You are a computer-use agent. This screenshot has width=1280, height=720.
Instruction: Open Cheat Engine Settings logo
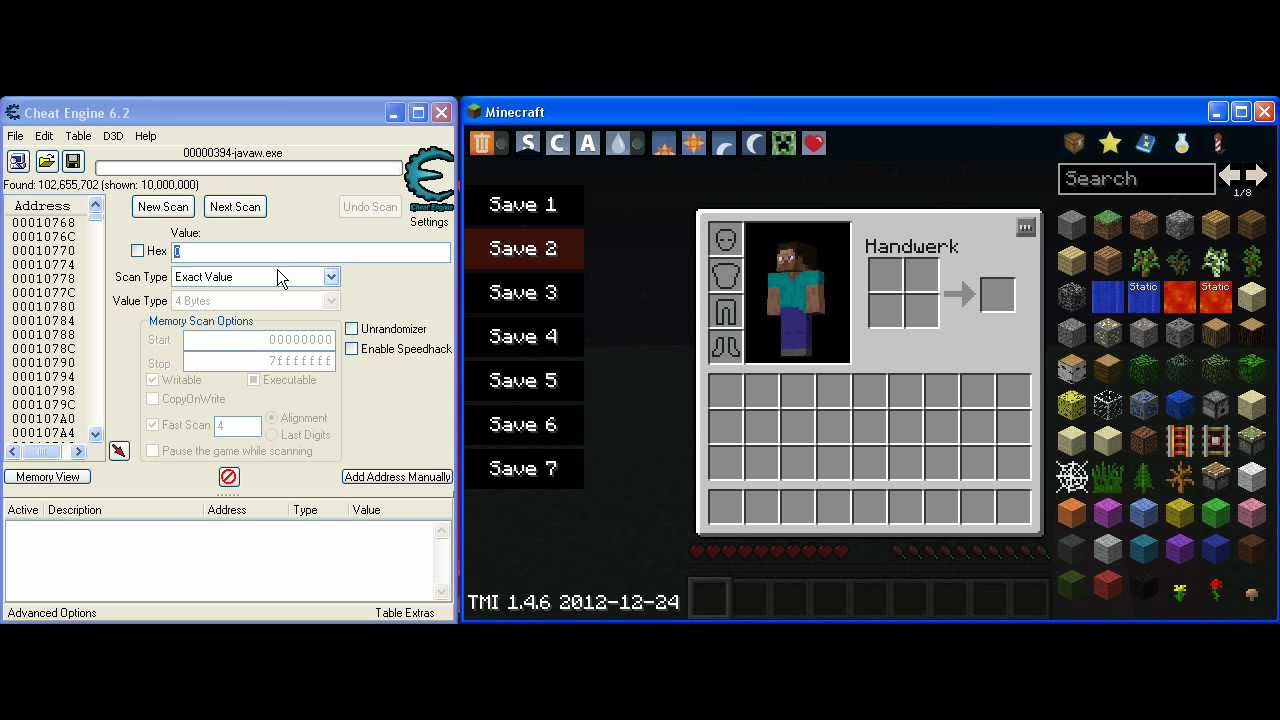coord(430,181)
